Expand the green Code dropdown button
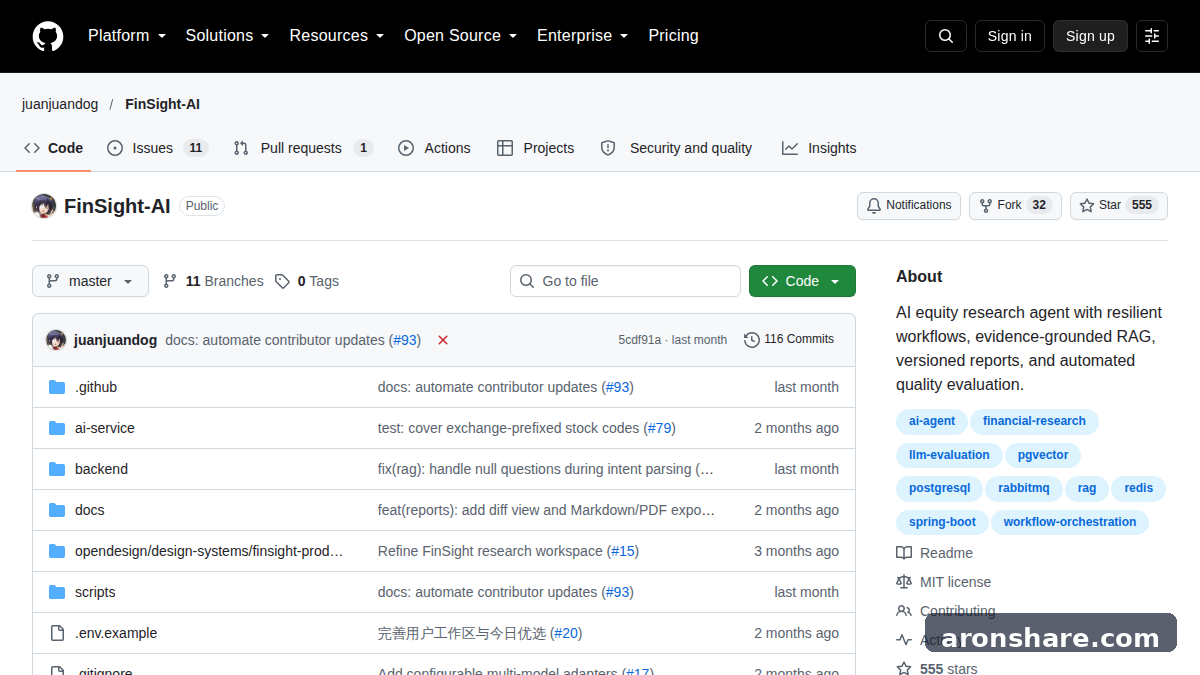The height and width of the screenshot is (675, 1200). (x=802, y=281)
